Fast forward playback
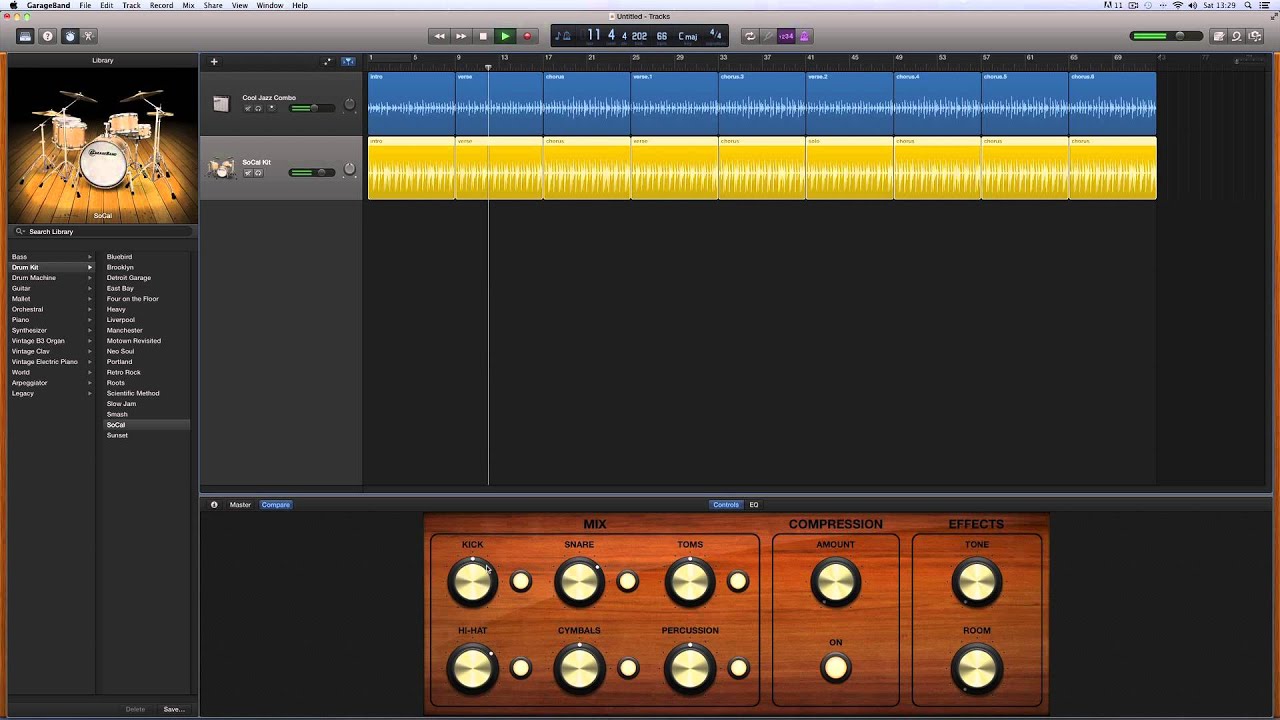This screenshot has height=720, width=1280. [x=461, y=36]
